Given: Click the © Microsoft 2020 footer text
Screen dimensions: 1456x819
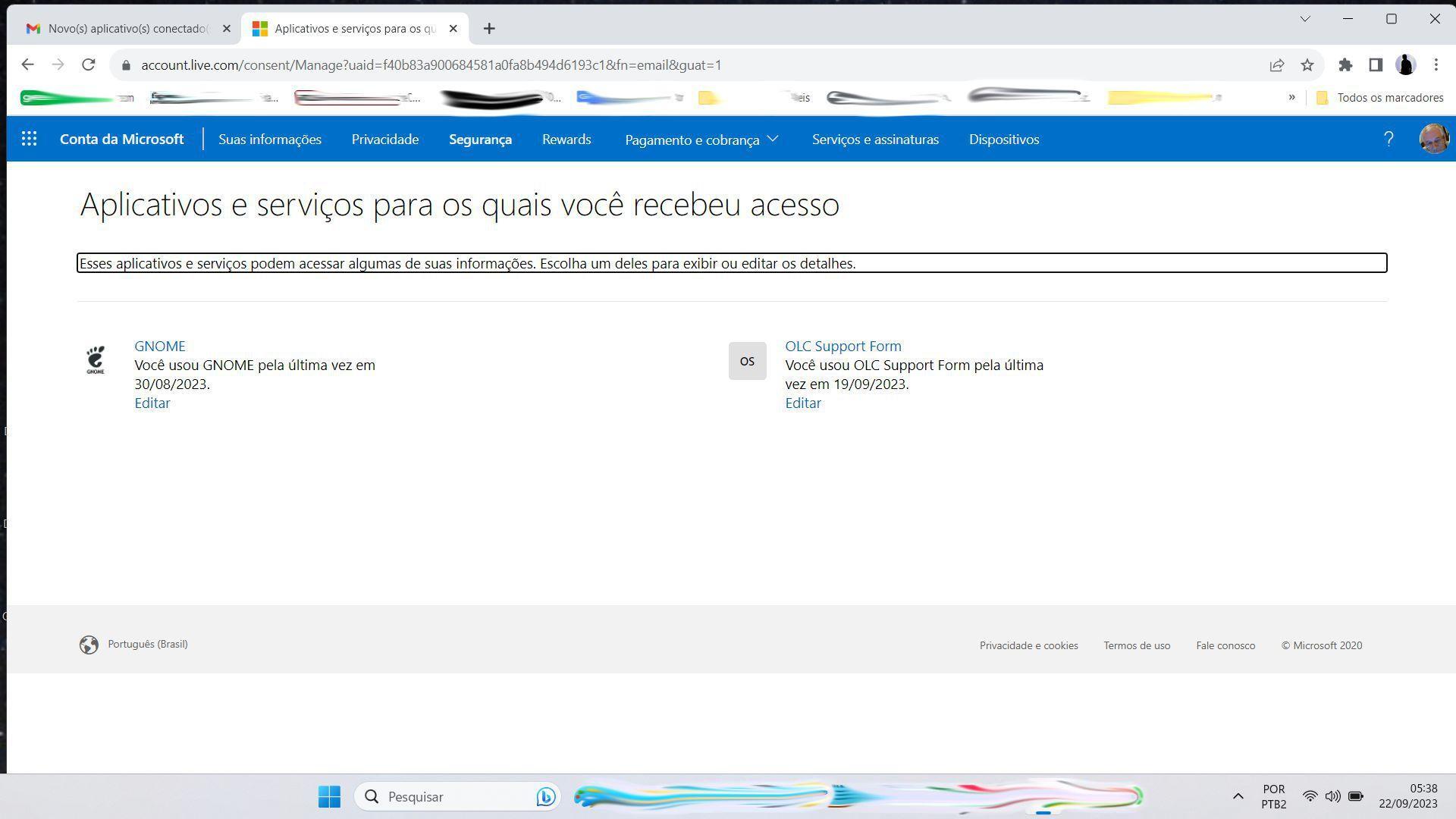Looking at the screenshot, I should point(1322,646).
